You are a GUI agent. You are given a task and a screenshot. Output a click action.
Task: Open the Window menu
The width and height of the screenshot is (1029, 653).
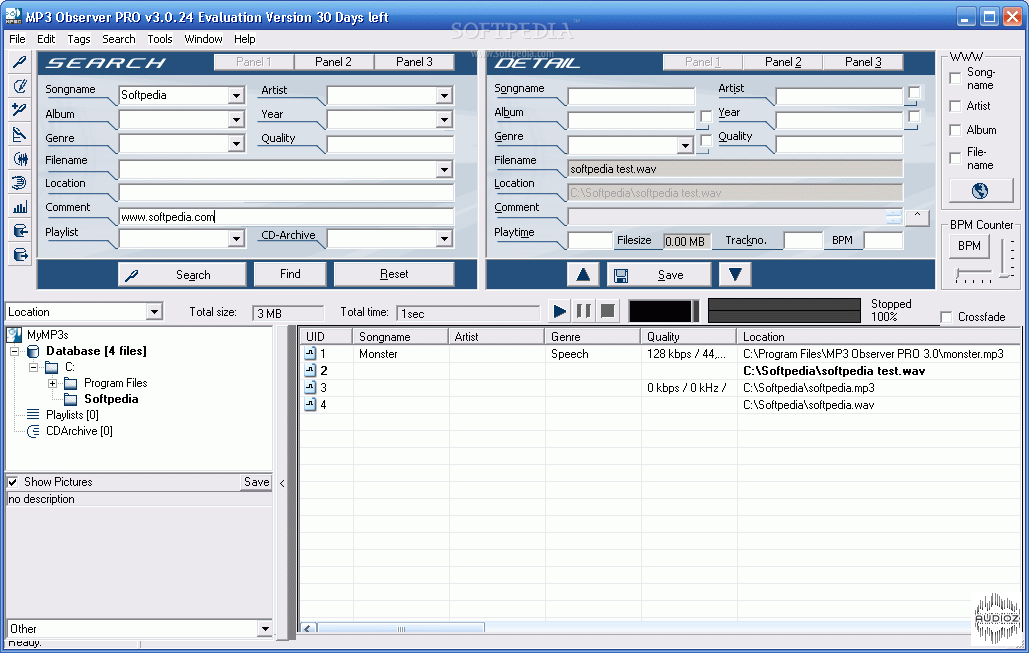[x=203, y=39]
